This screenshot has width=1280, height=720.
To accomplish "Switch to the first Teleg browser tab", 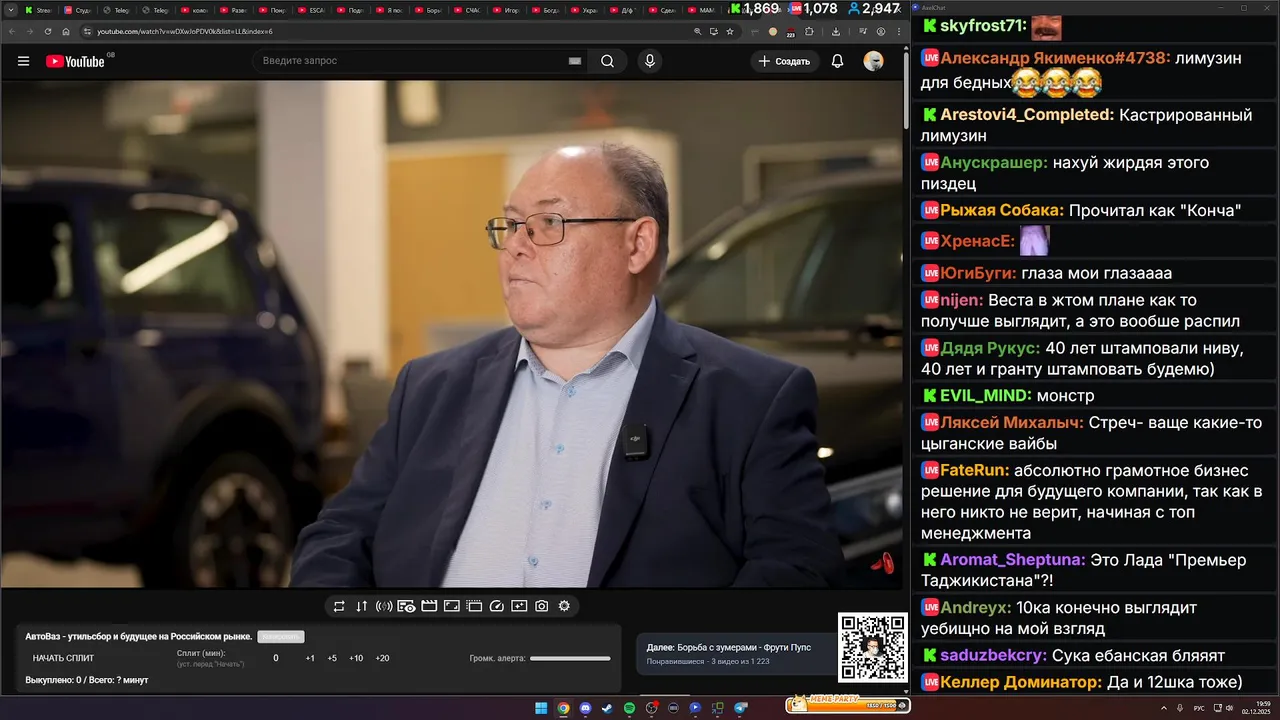I will pyautogui.click(x=117, y=11).
